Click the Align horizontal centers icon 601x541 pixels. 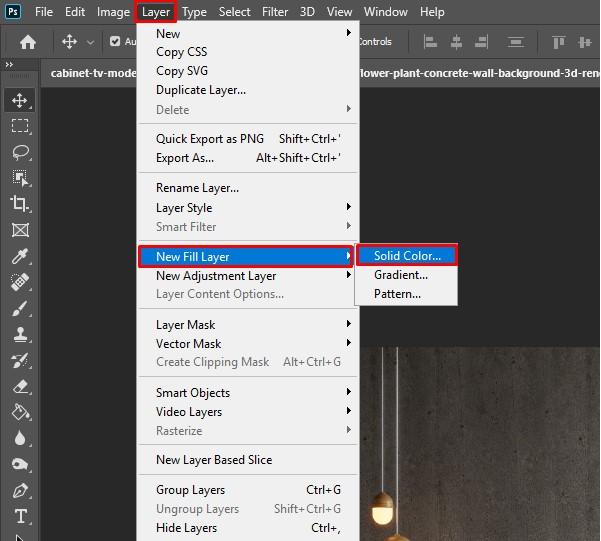(456, 42)
